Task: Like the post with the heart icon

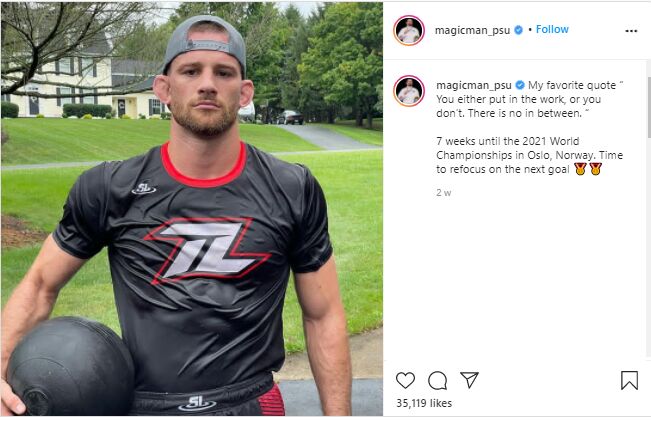Action: click(x=405, y=380)
